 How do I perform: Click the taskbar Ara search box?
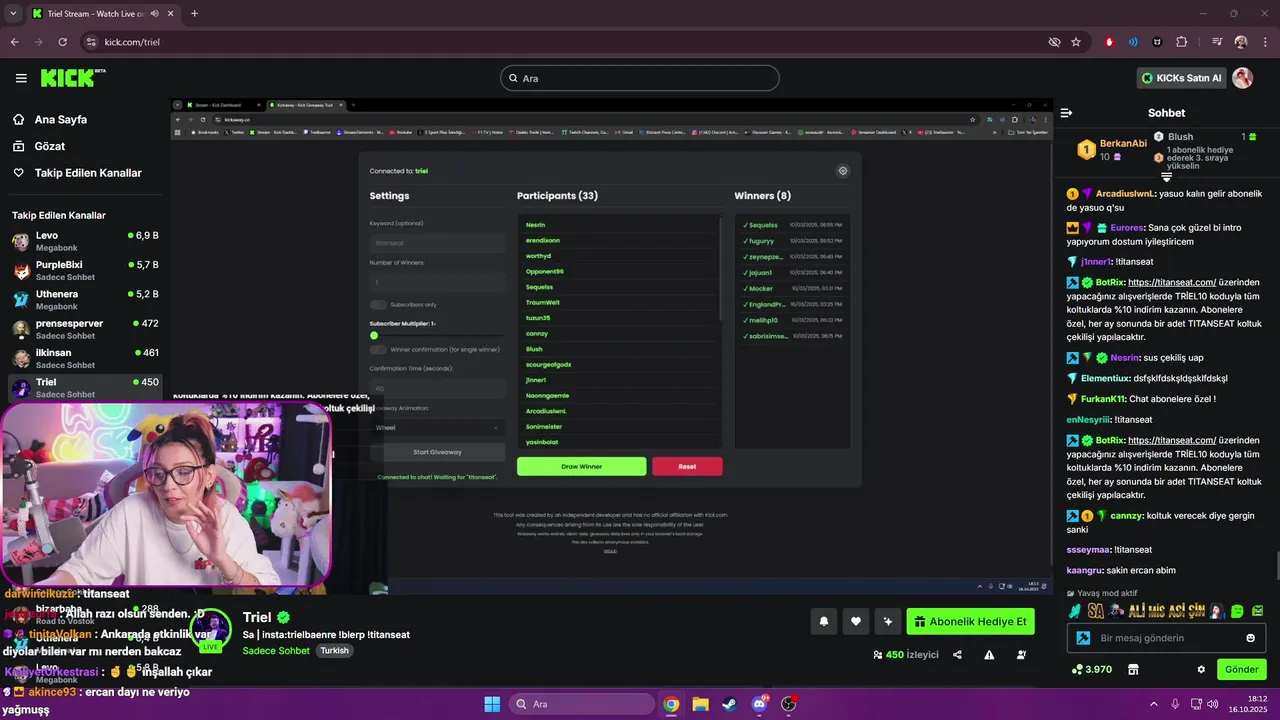point(581,704)
